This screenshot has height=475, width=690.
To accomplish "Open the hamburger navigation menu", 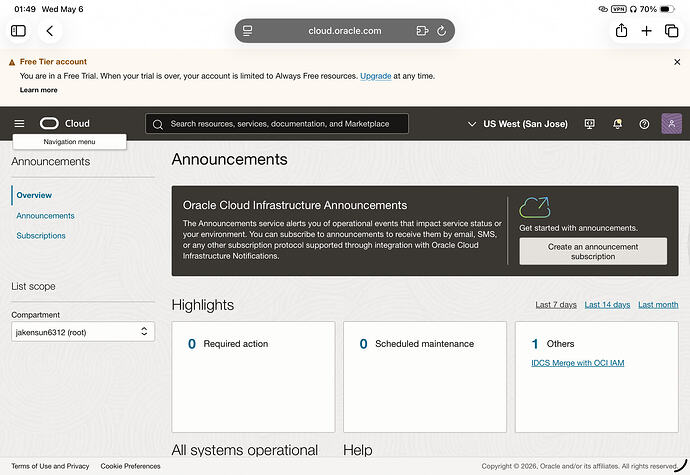I will [x=19, y=124].
